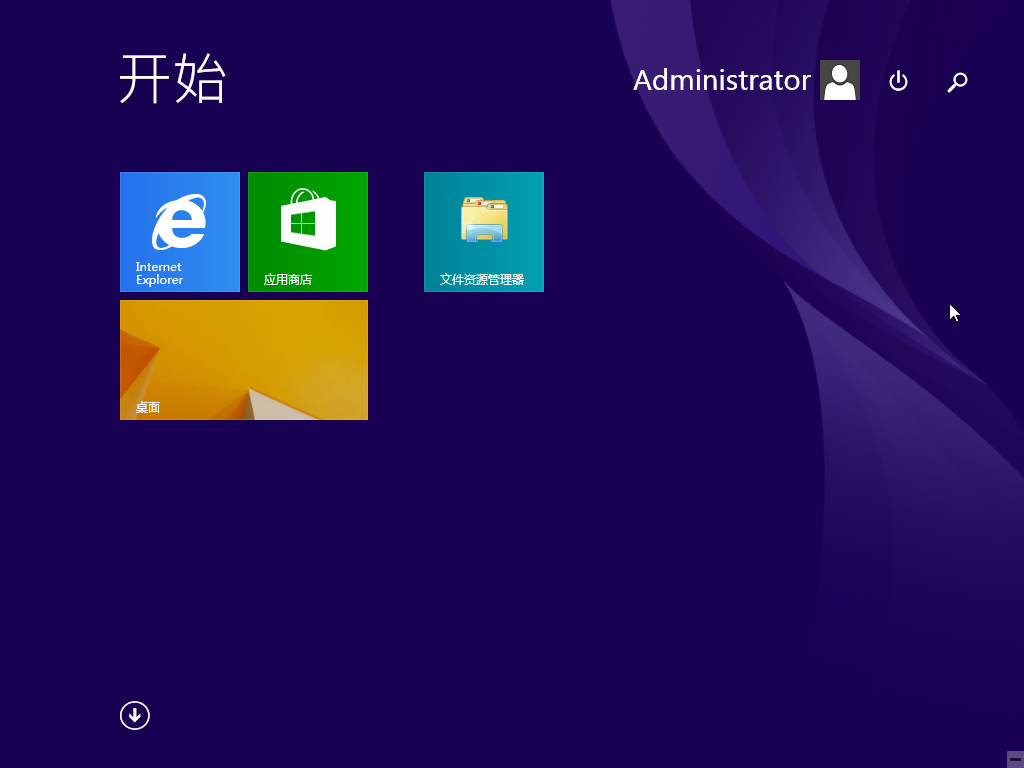This screenshot has width=1024, height=768.
Task: Open Search with the magnifier icon
Action: pyautogui.click(x=957, y=81)
